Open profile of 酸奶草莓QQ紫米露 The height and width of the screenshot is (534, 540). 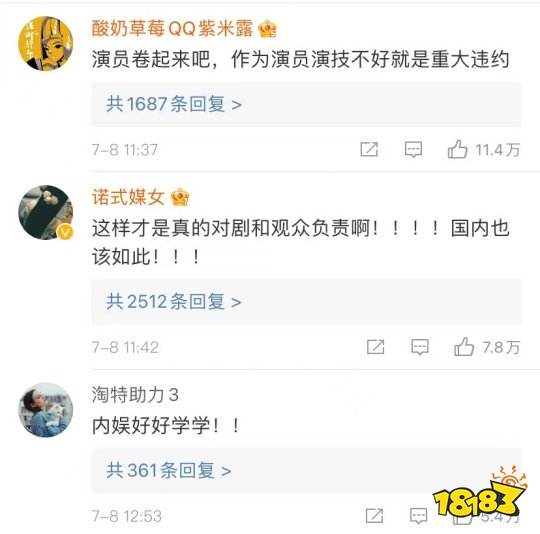coord(172,28)
